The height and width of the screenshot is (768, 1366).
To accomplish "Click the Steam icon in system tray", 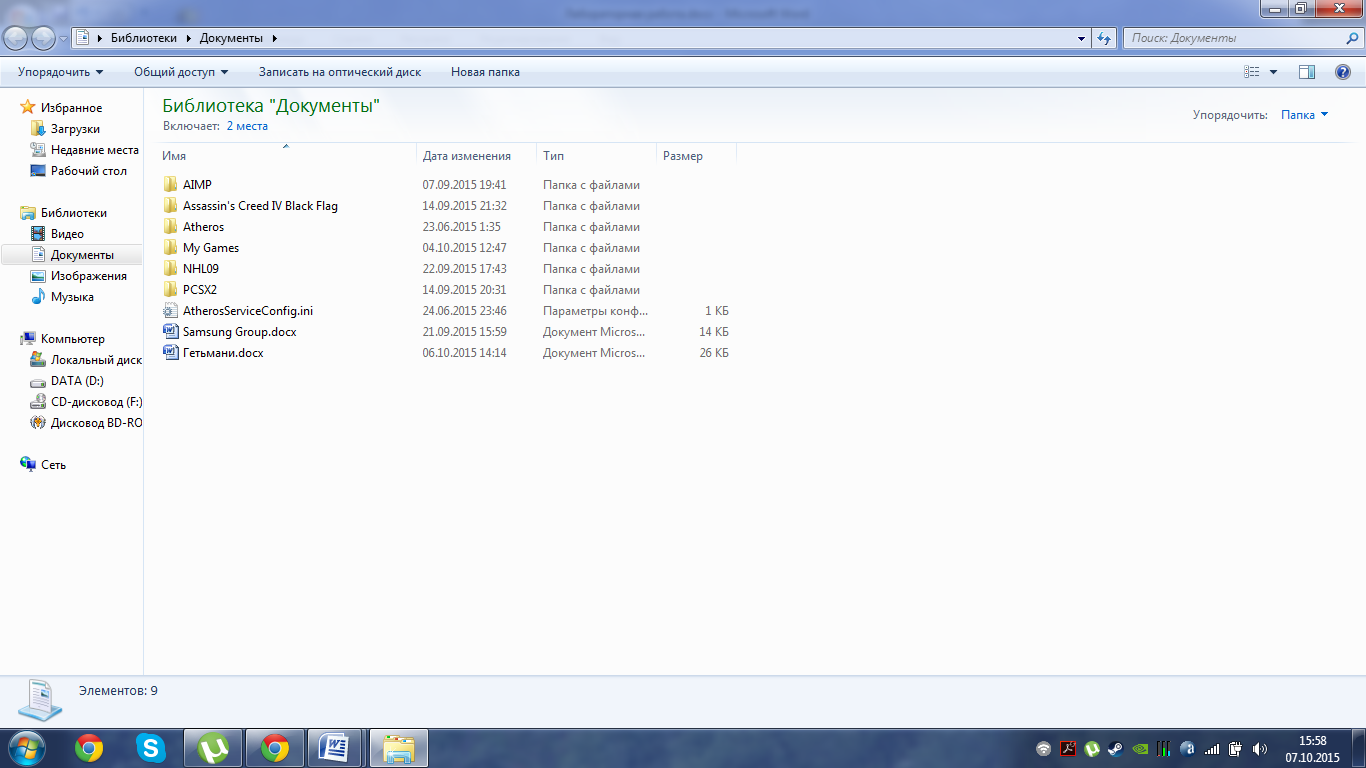I will [1115, 748].
